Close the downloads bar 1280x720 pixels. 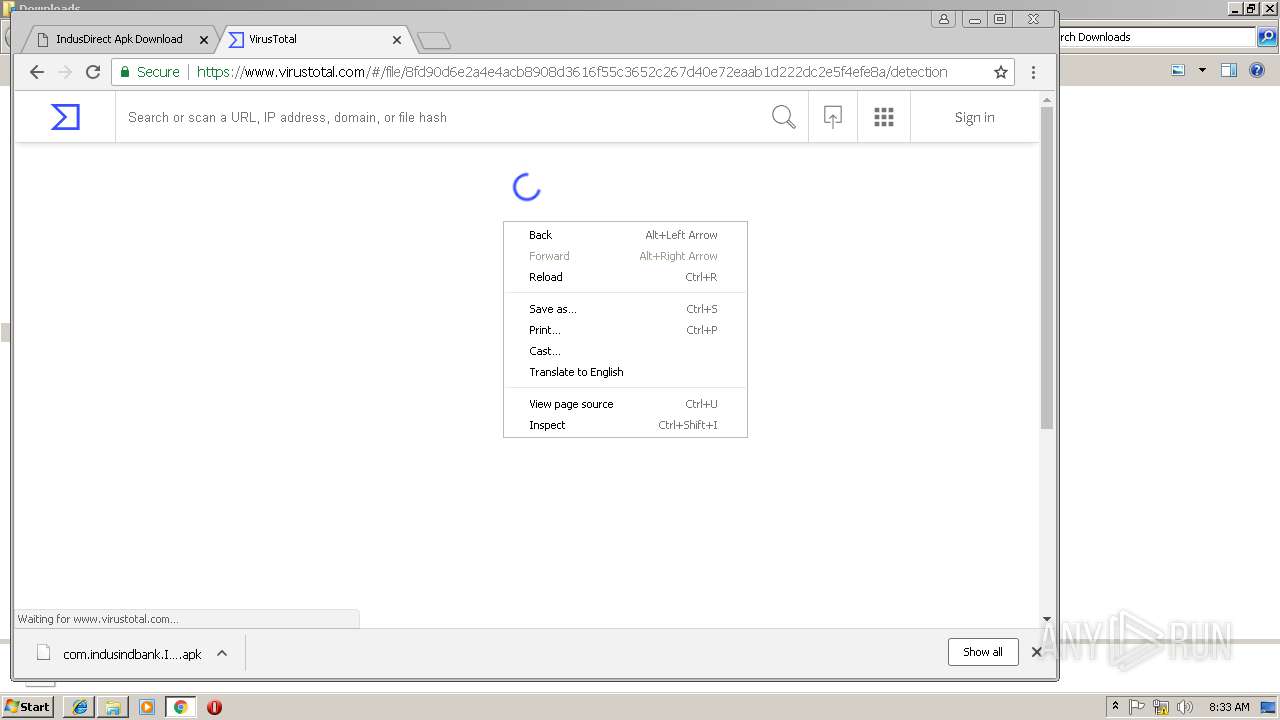(x=1037, y=652)
